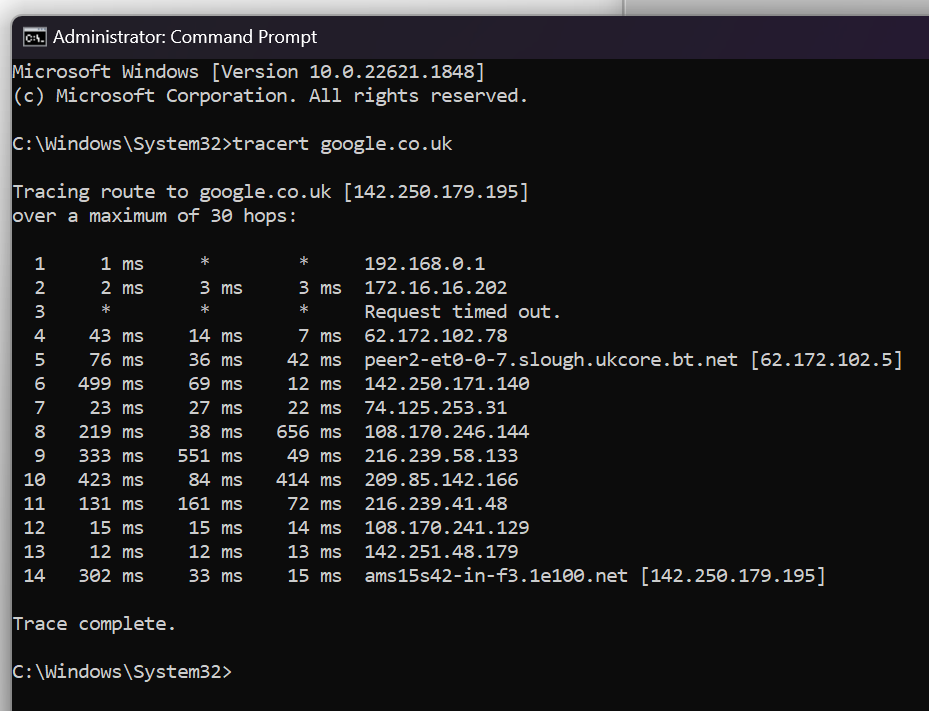Click the ams15s42-in-f3.1e100.net hostname
The width and height of the screenshot is (929, 711).
(496, 576)
